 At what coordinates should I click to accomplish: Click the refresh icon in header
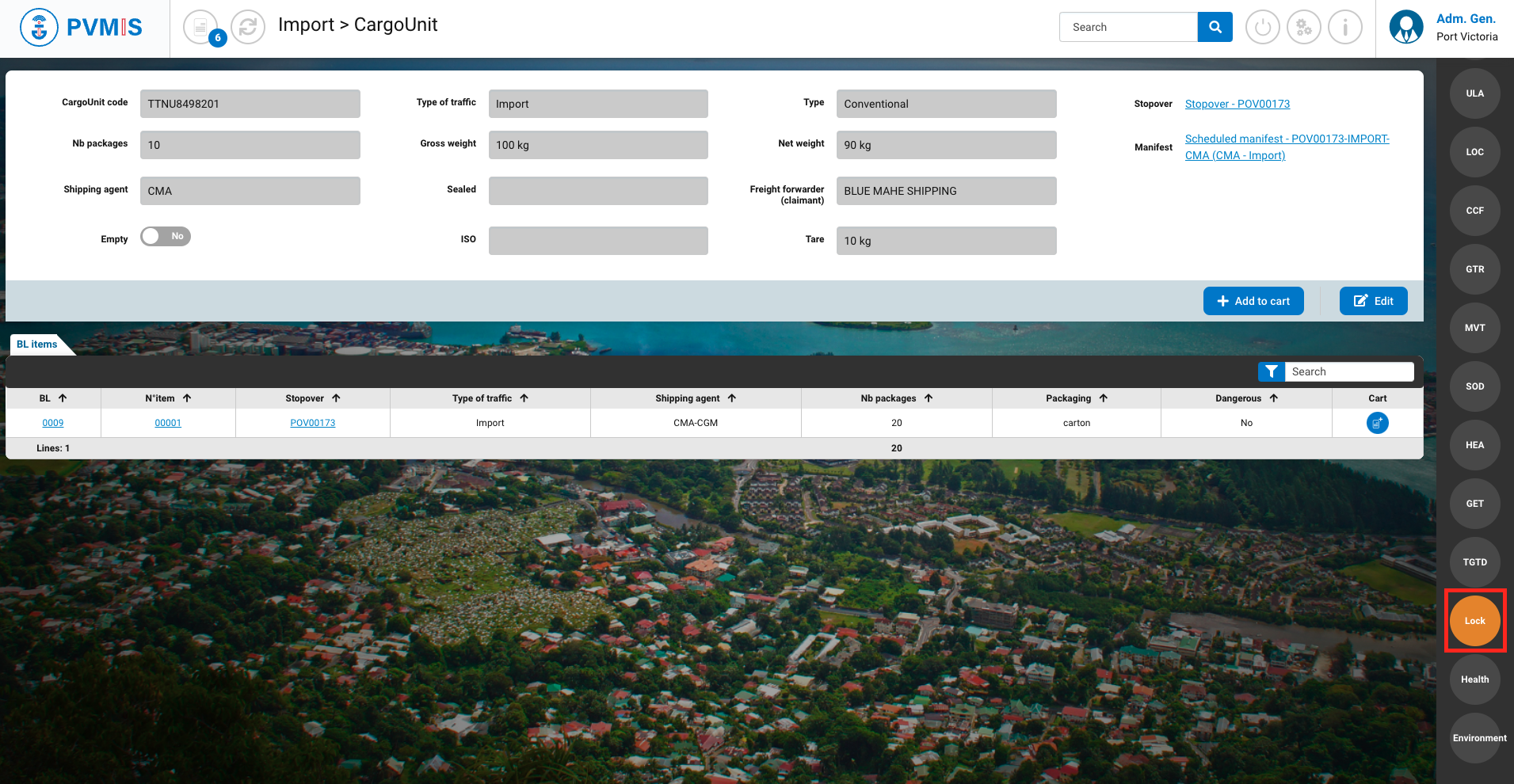click(248, 27)
